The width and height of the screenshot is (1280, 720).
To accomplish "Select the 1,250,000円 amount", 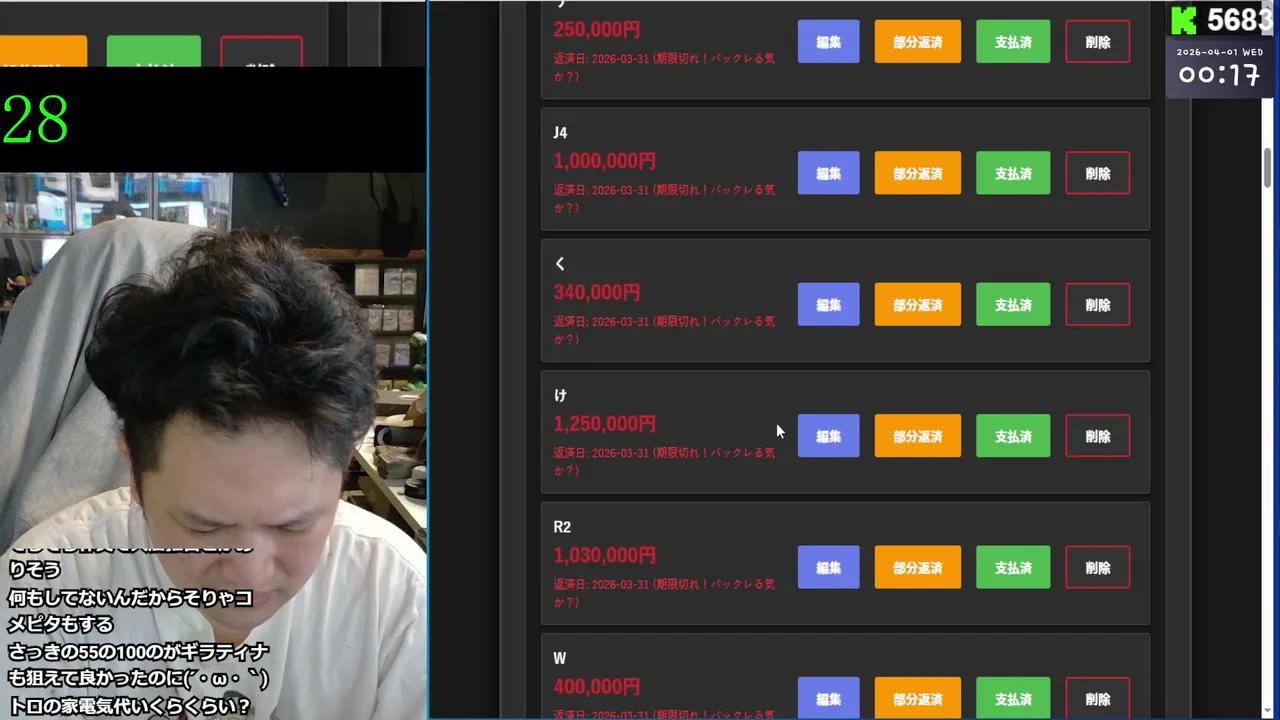I will [x=605, y=424].
